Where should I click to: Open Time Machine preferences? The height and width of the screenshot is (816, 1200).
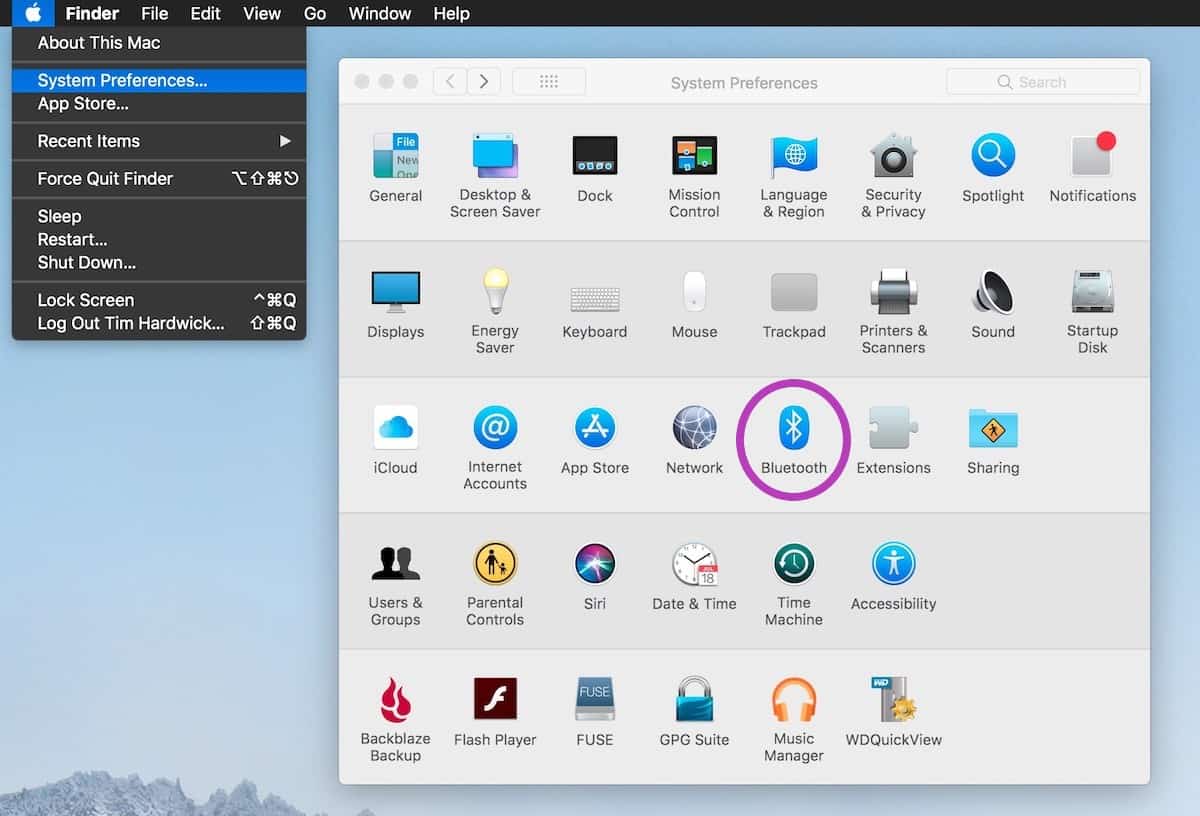[794, 584]
